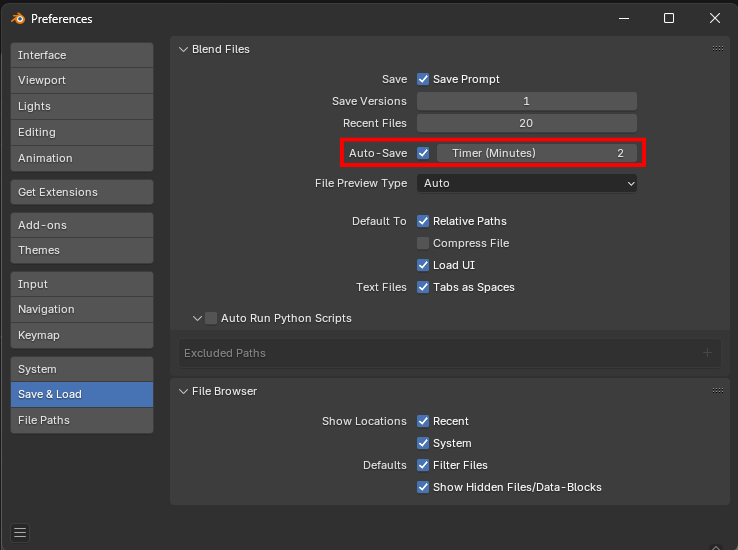Open the Viewport preferences tab
The image size is (738, 550).
pos(82,80)
